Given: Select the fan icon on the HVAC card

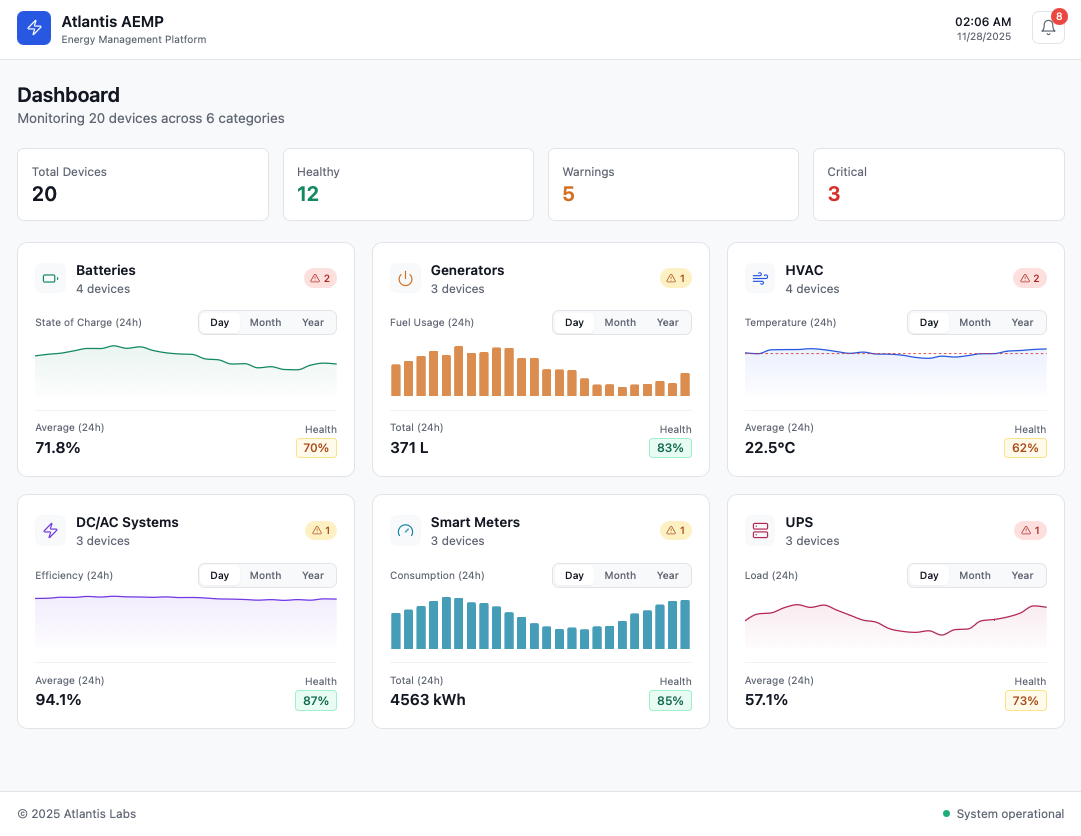Looking at the screenshot, I should (759, 278).
